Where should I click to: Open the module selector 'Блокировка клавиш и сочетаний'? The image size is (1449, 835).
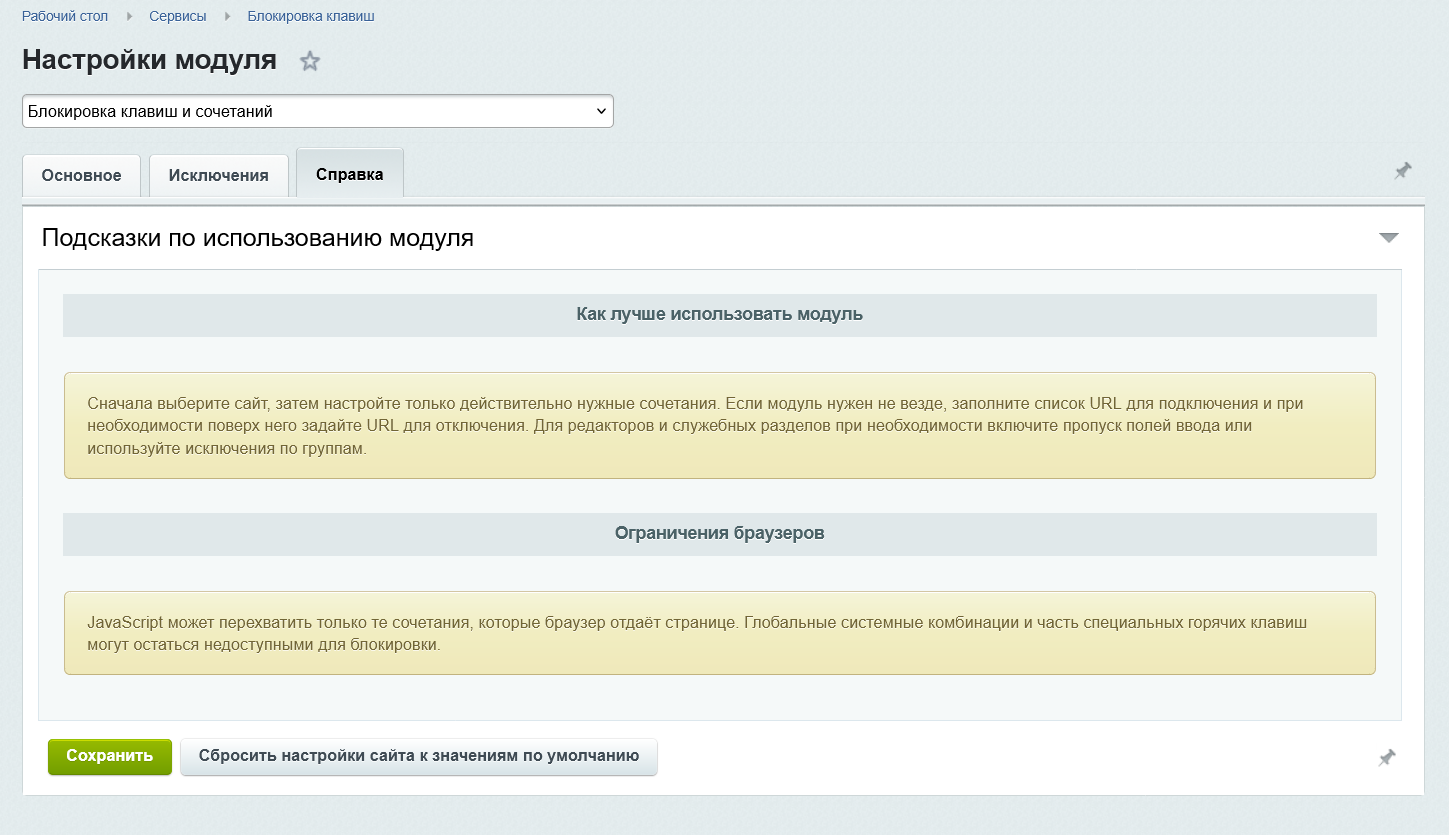[318, 111]
